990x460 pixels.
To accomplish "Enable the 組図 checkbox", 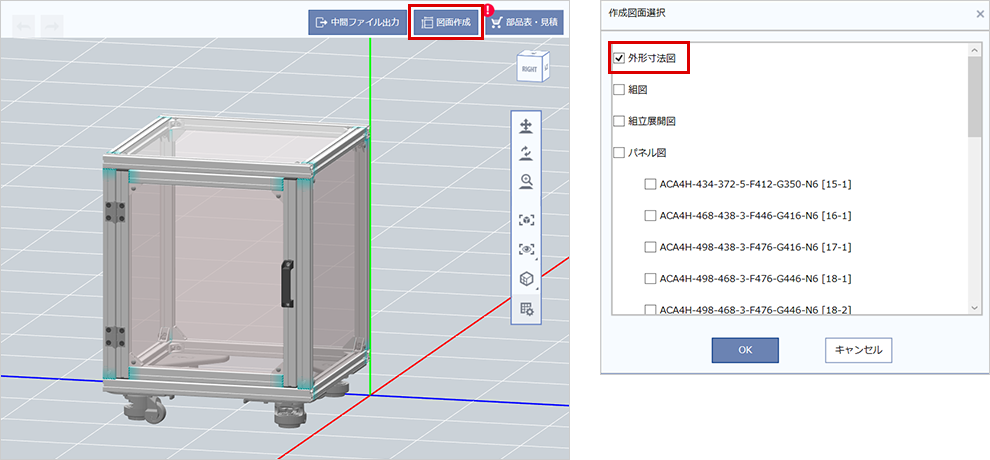I will (x=619, y=90).
